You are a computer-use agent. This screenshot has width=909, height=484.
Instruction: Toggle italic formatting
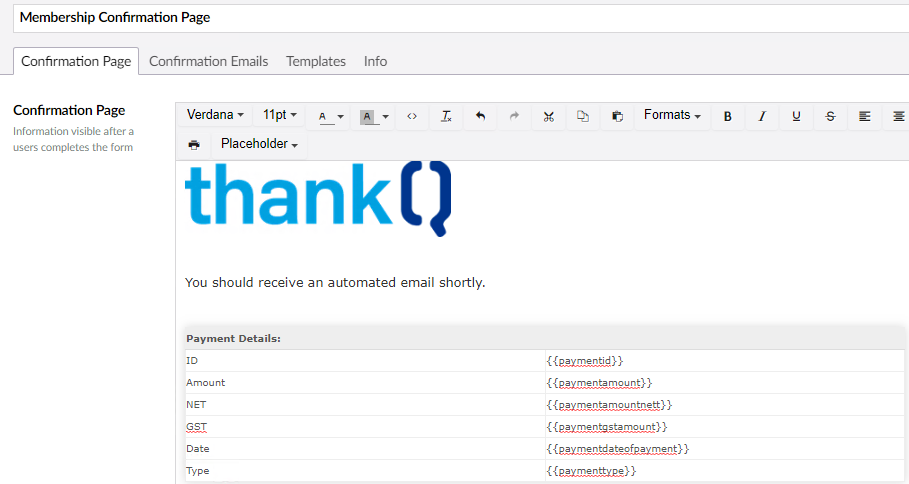coord(762,117)
